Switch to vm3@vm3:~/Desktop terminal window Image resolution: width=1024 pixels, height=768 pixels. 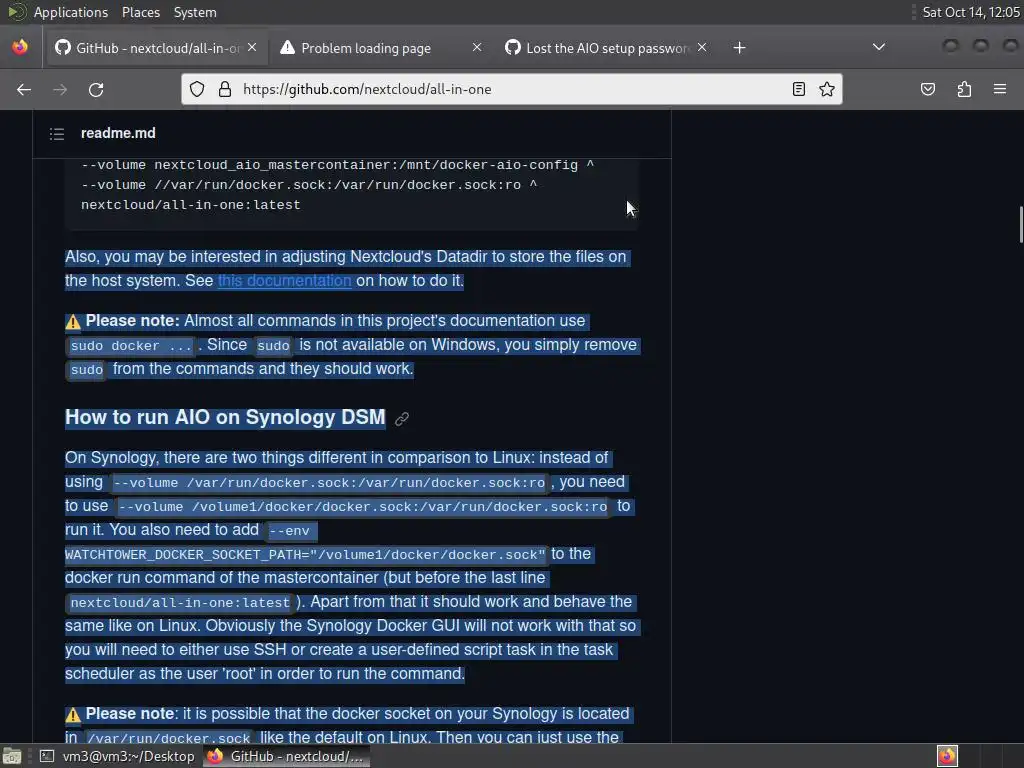(x=118, y=756)
